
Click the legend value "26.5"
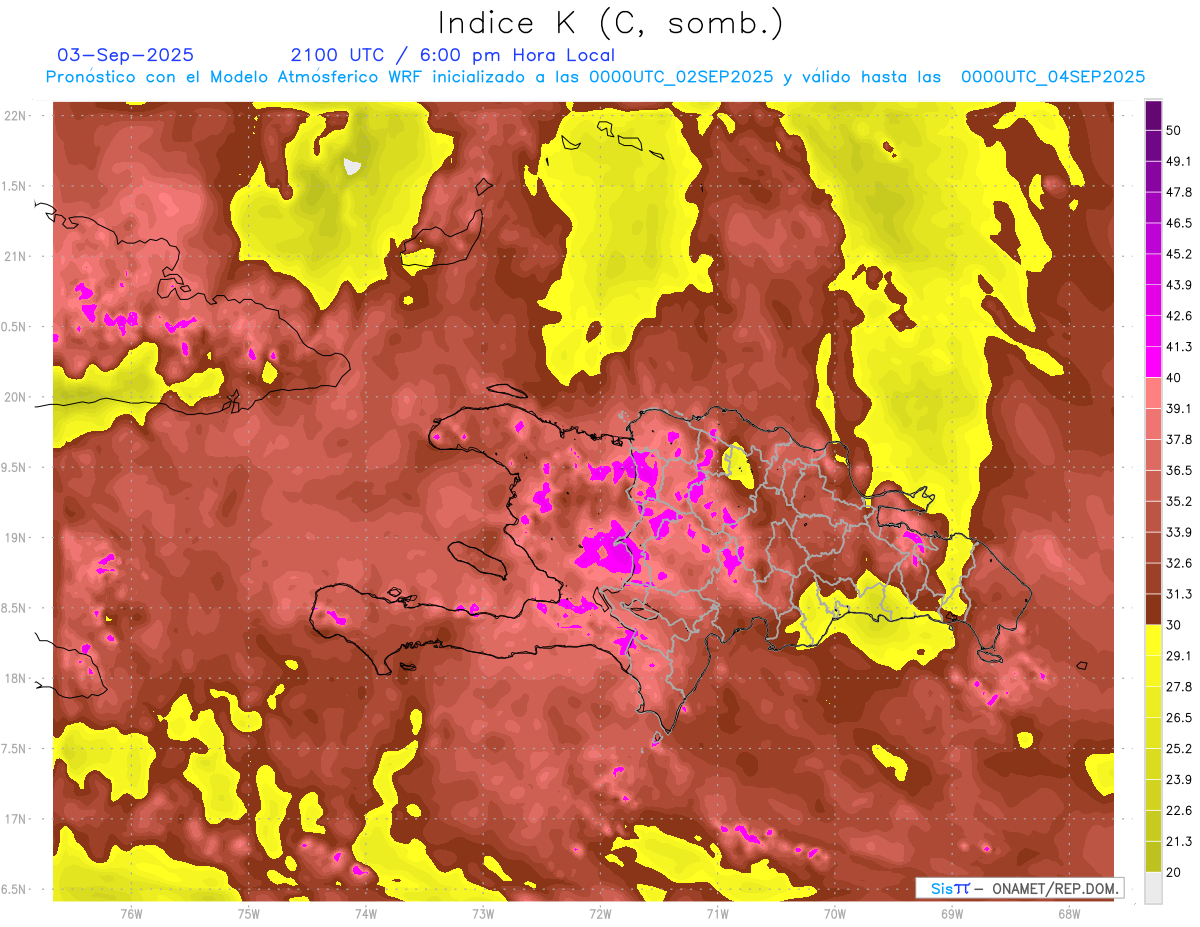(1177, 718)
